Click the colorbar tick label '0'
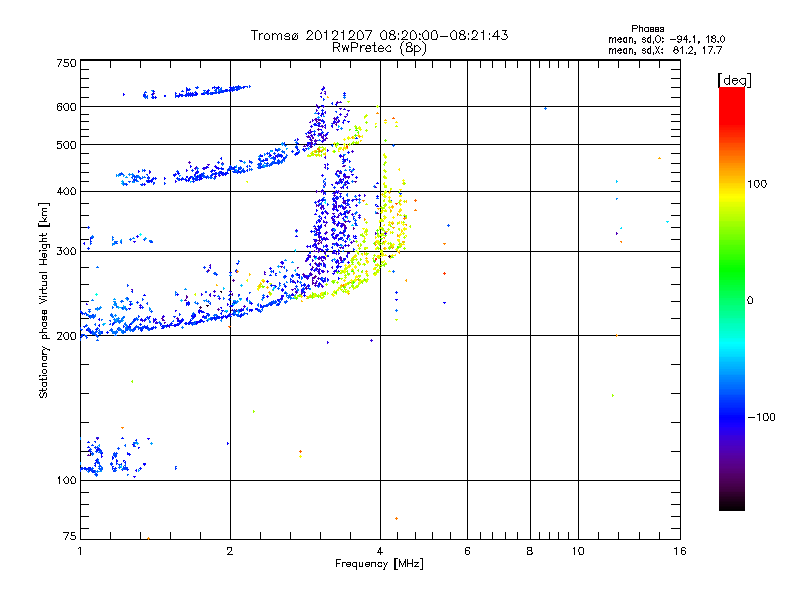Screen dimensions: 800x600 coord(750,301)
